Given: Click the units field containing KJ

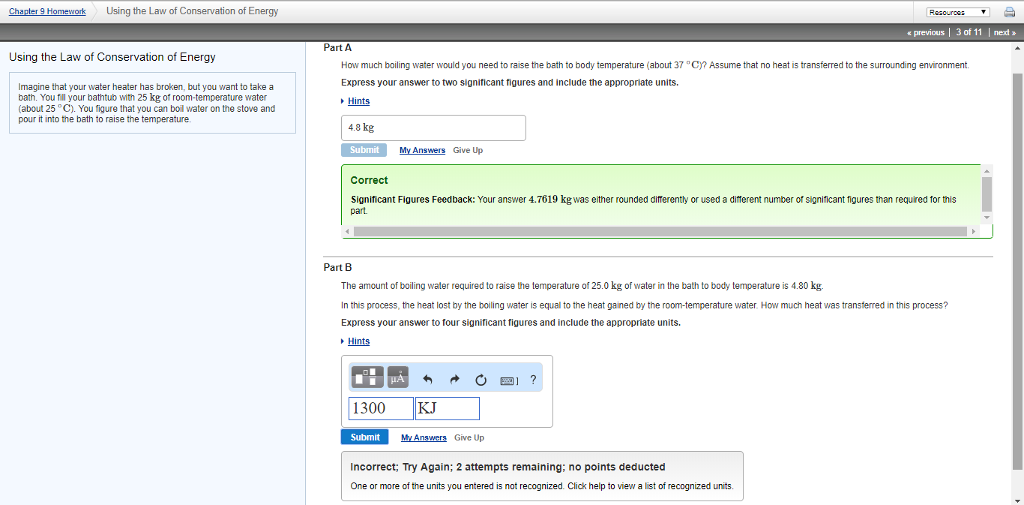Looking at the screenshot, I should (446, 408).
